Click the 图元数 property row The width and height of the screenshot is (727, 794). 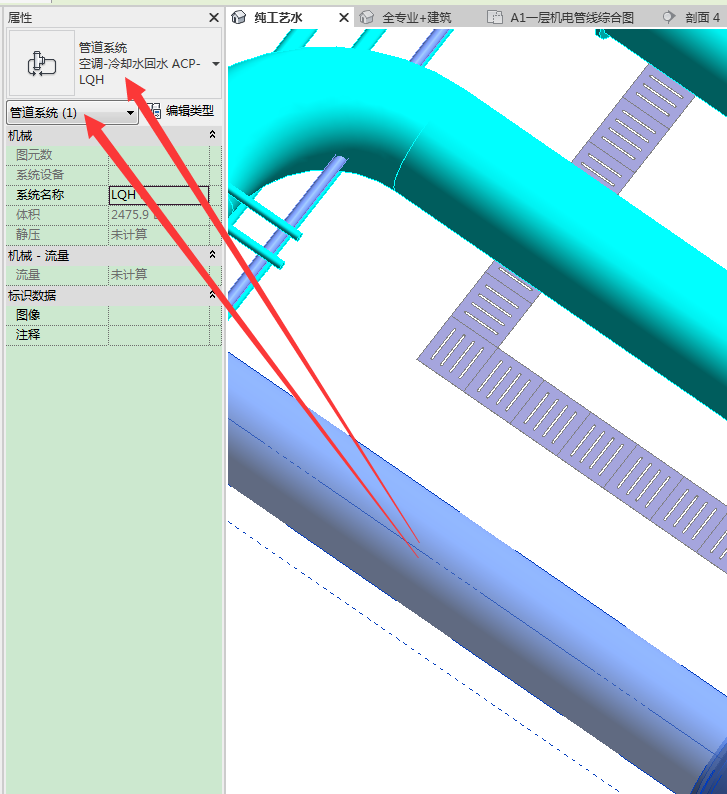coord(114,155)
